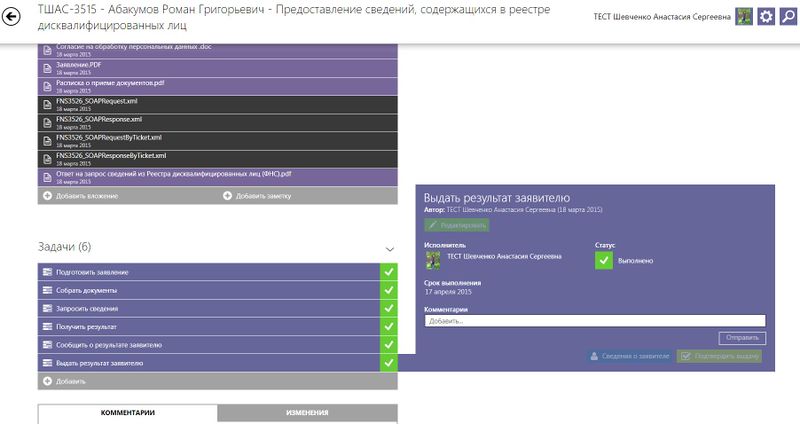Image resolution: width=800 pixels, height=424 pixels.
Task: Toggle checkmark for Получить результат
Action: [389, 327]
